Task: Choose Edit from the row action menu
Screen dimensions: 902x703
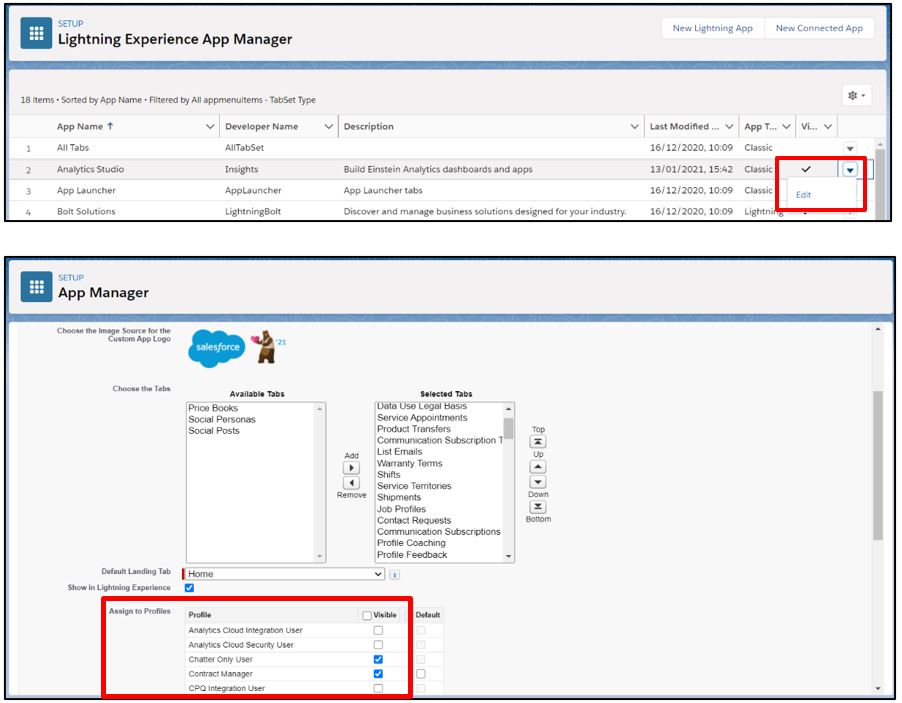Action: click(x=803, y=195)
